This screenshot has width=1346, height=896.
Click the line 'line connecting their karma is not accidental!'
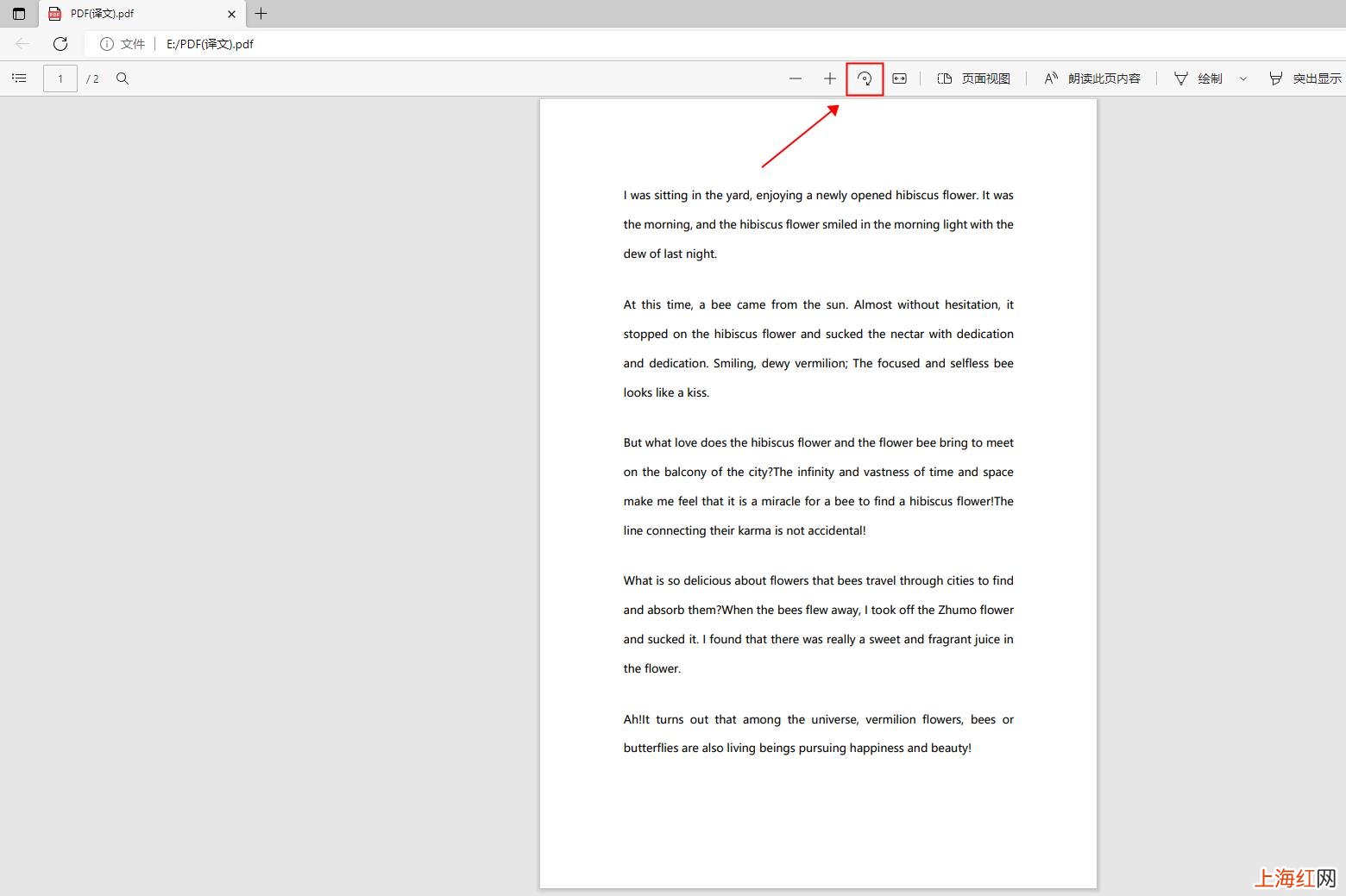click(x=745, y=530)
